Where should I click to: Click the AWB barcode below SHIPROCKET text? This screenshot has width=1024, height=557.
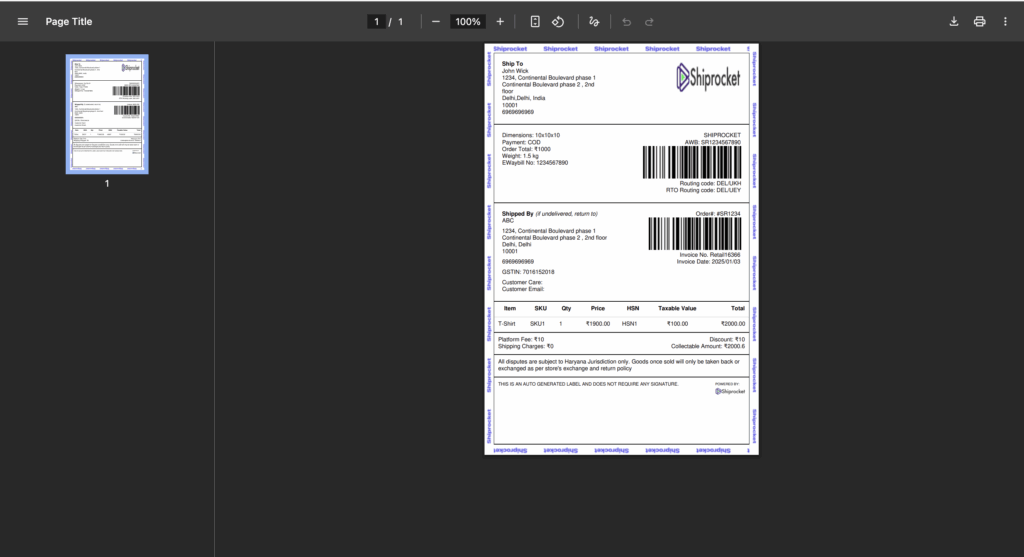pyautogui.click(x=691, y=162)
